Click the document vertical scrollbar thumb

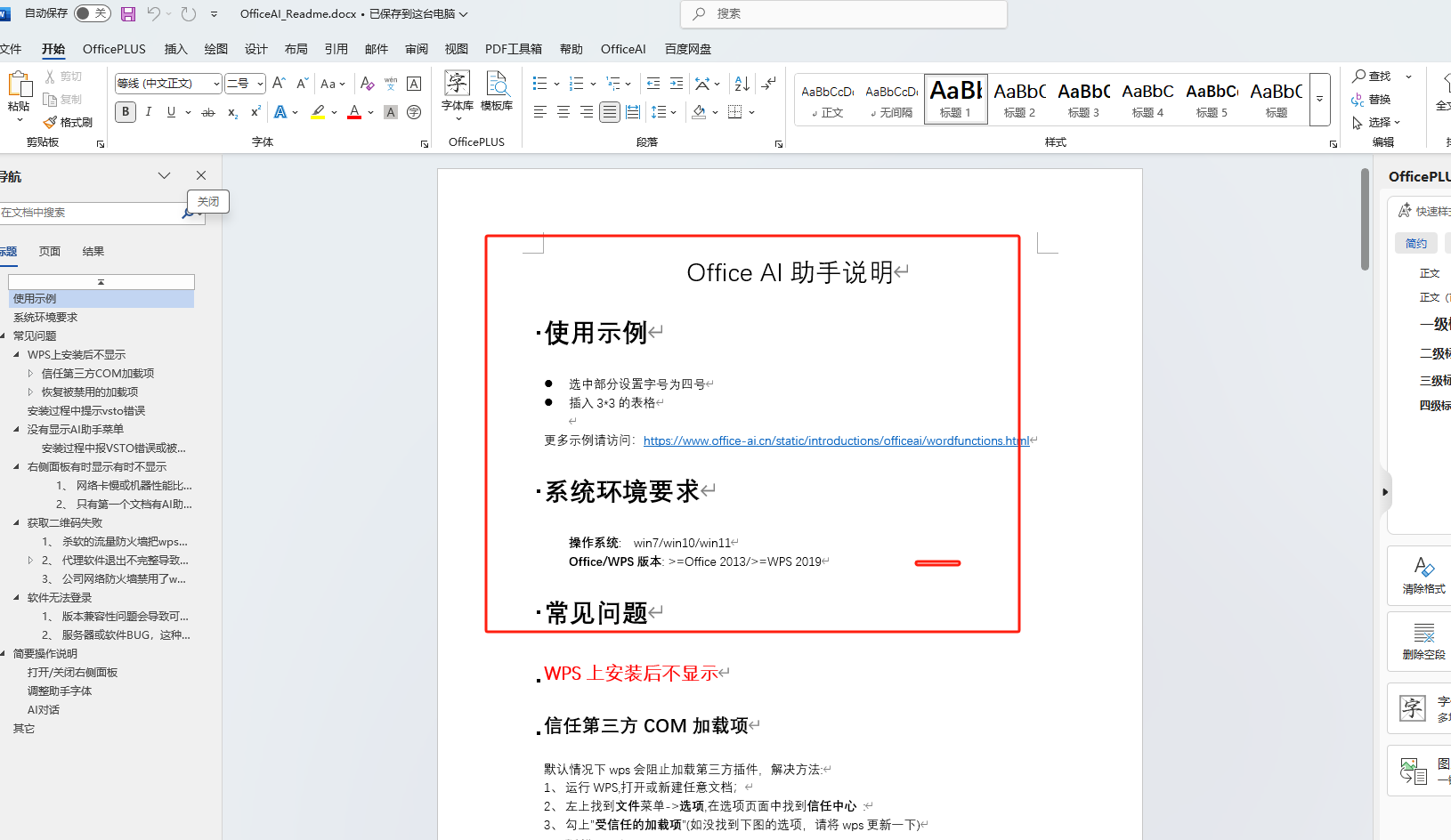click(1365, 219)
